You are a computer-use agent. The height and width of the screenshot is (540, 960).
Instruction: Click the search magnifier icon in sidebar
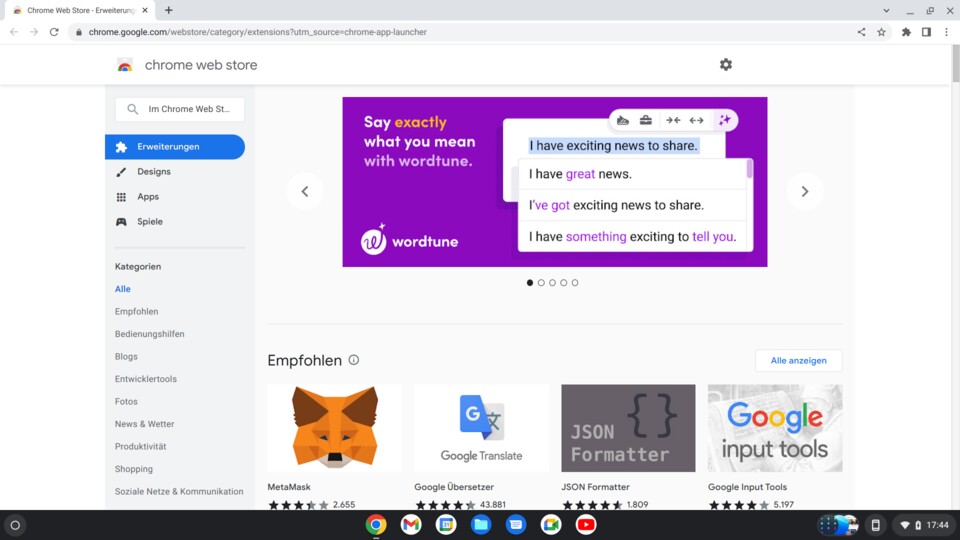coord(132,109)
